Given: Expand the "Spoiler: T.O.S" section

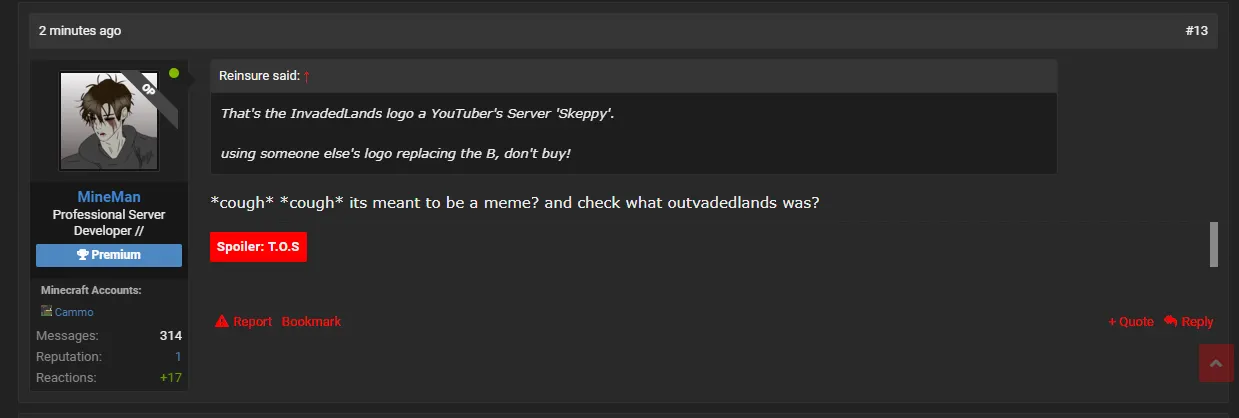Looking at the screenshot, I should tap(258, 246).
